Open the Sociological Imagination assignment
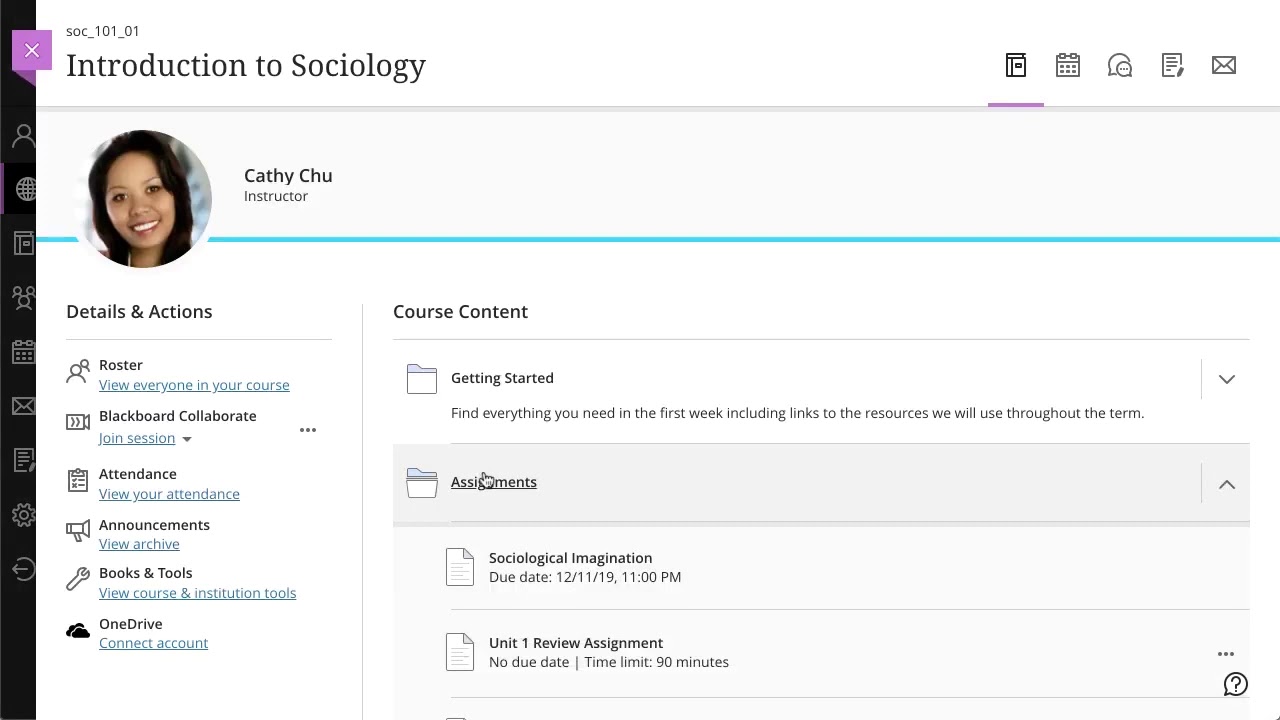The height and width of the screenshot is (720, 1280). (570, 558)
